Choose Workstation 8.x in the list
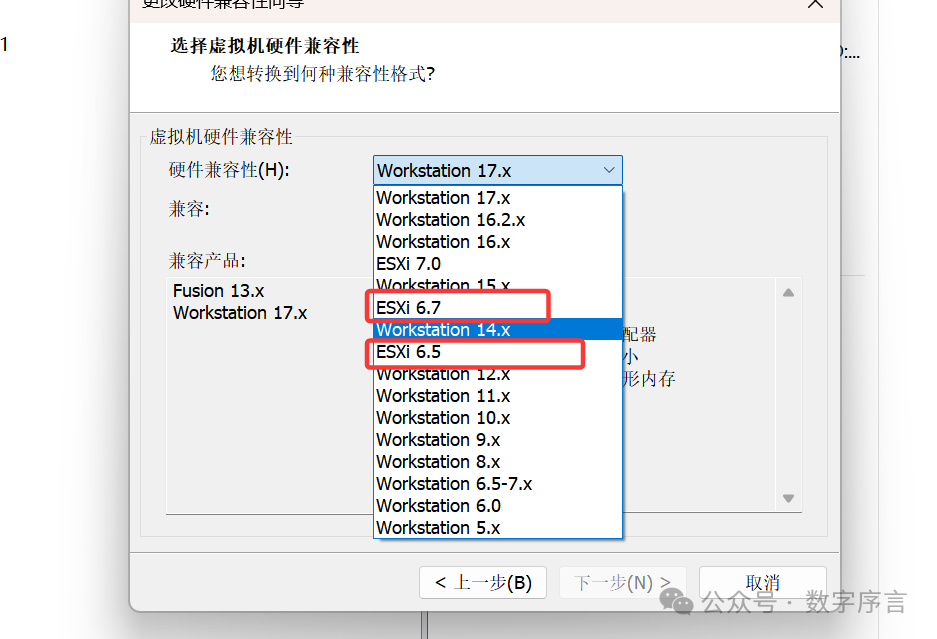This screenshot has height=639, width=937. tap(497, 462)
